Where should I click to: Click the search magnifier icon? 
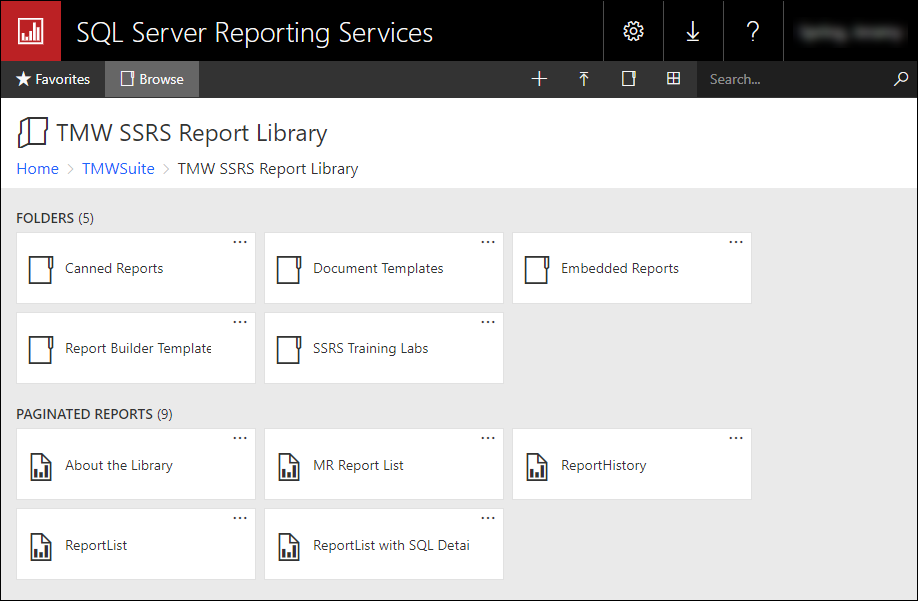click(x=900, y=79)
